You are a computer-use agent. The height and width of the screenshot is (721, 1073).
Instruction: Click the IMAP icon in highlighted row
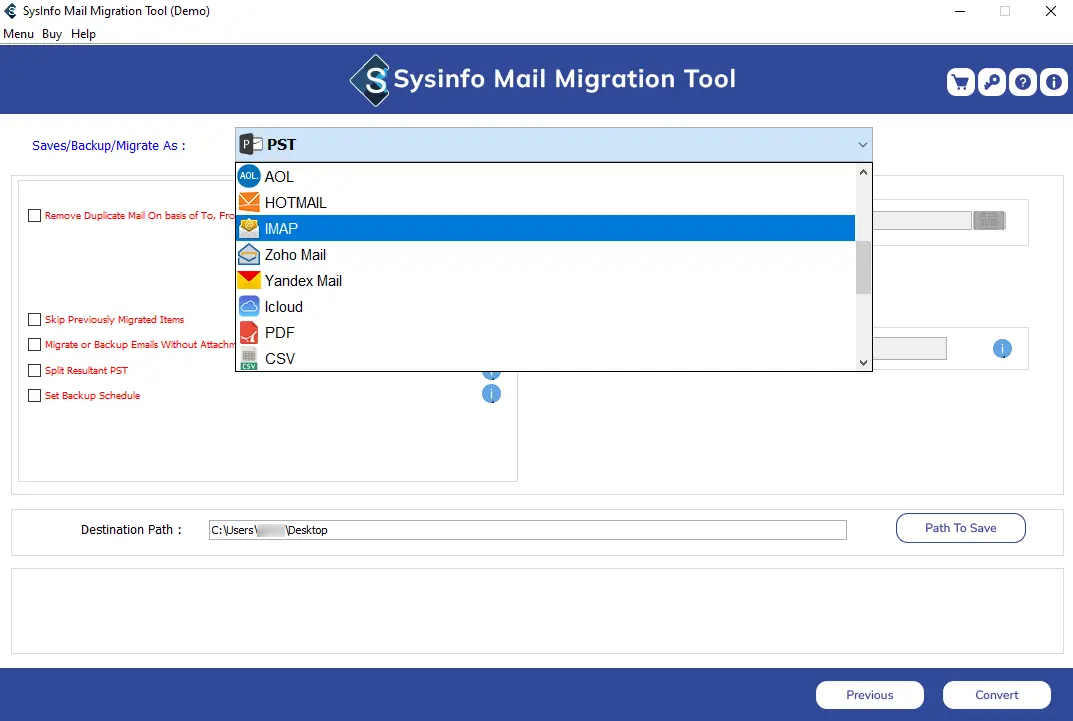[248, 228]
